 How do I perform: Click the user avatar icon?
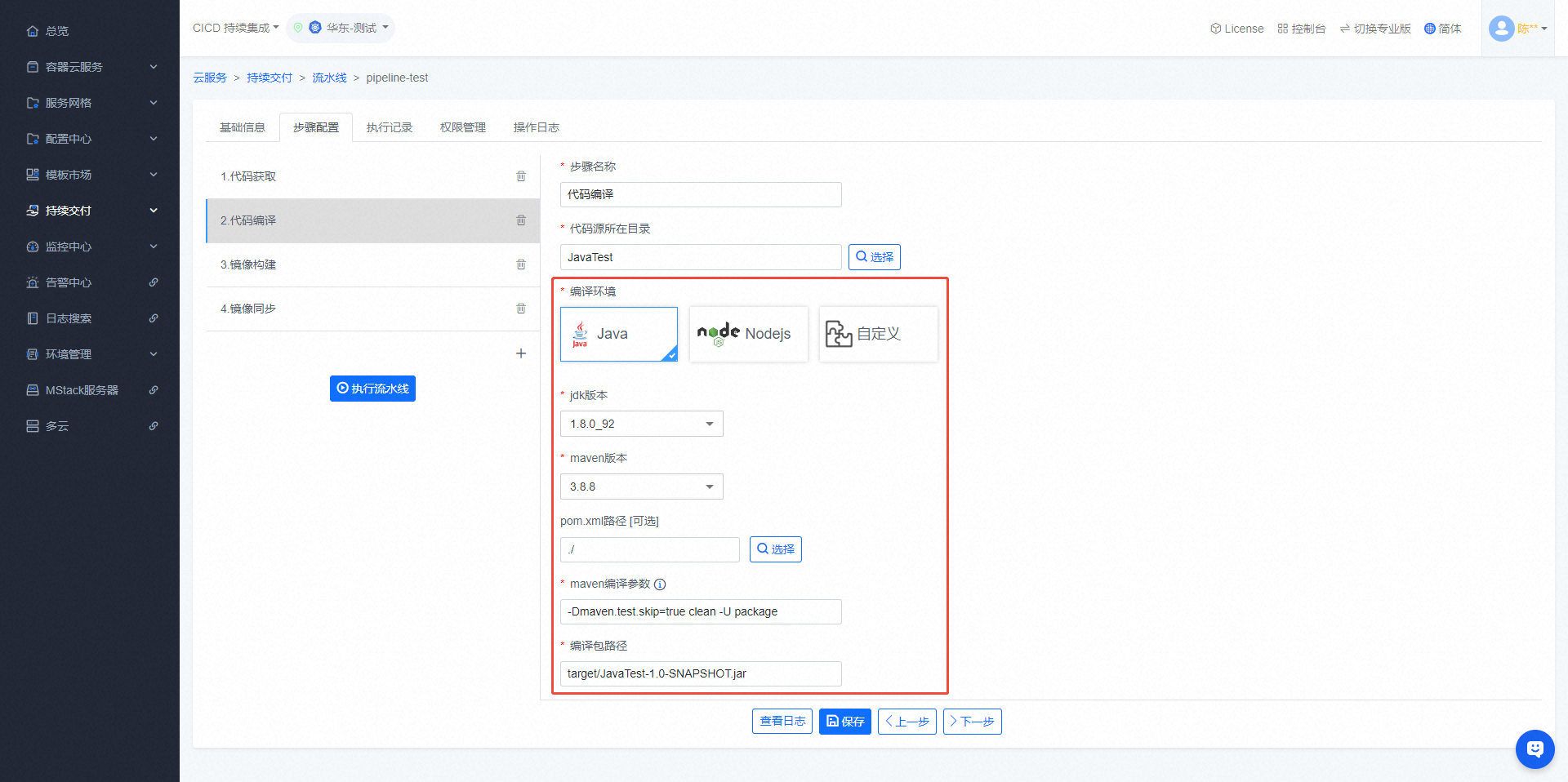tap(1501, 29)
